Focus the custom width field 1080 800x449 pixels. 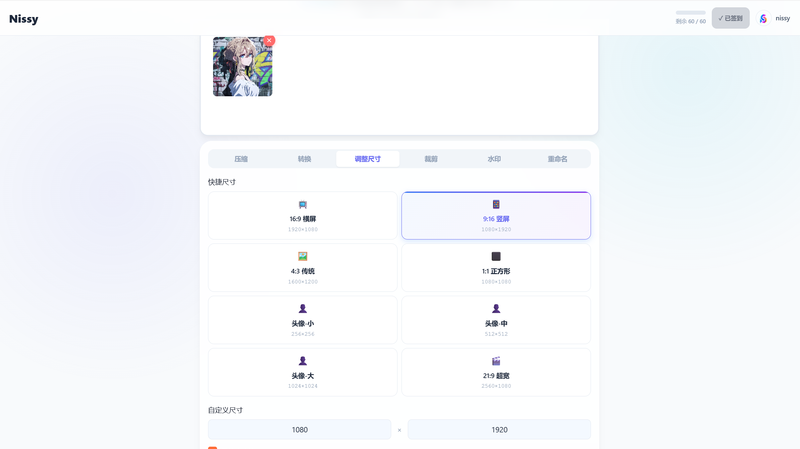[299, 430]
